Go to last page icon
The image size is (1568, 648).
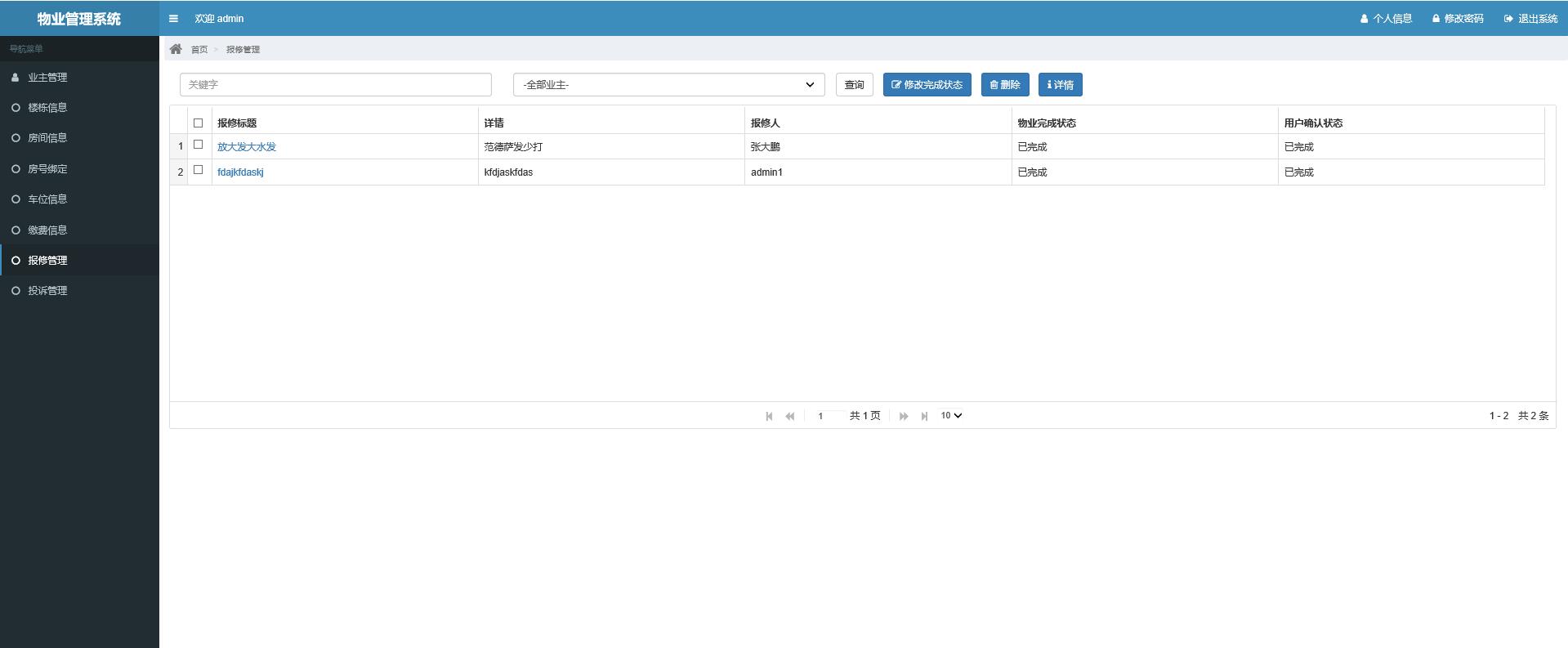(x=924, y=416)
